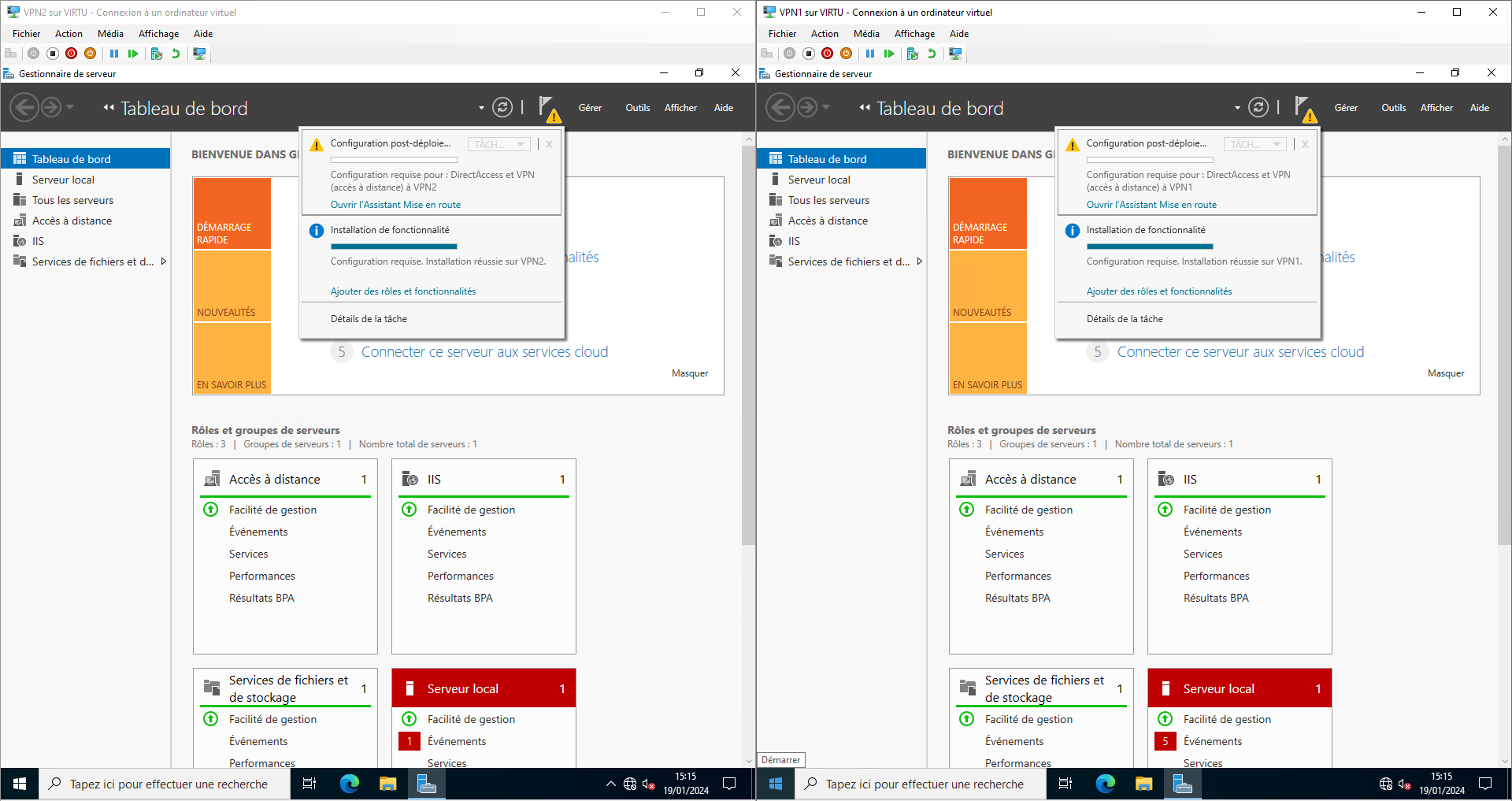The width and height of the screenshot is (1512, 801).
Task: Click the orange Save state icon in VPN2 toolbar
Action: coord(90,54)
